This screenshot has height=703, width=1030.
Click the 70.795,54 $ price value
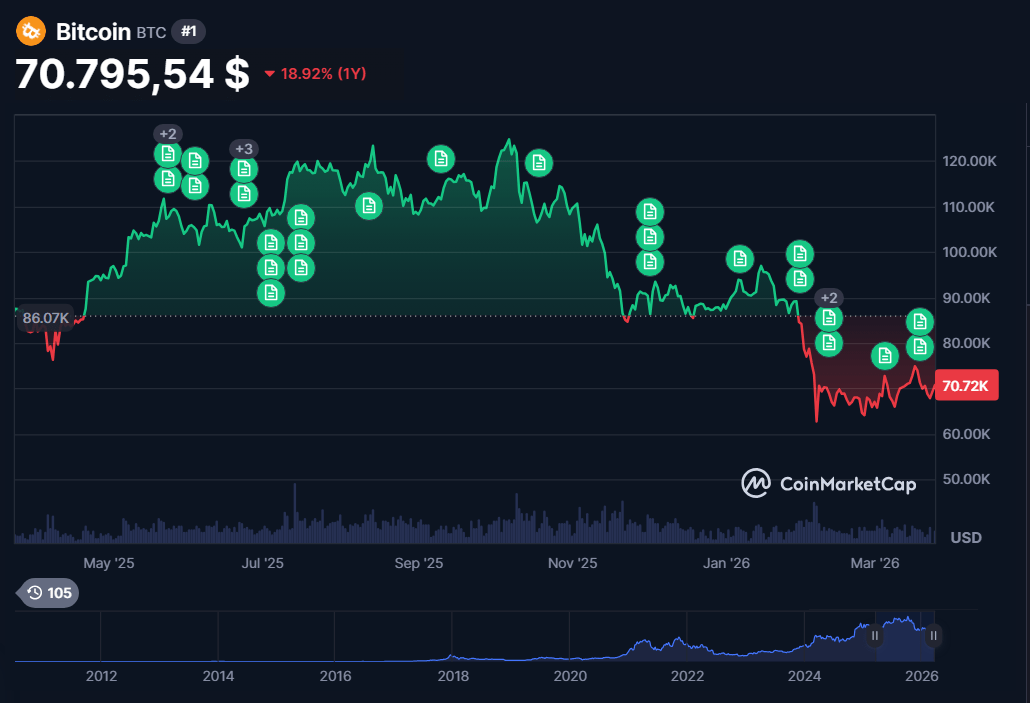[132, 74]
